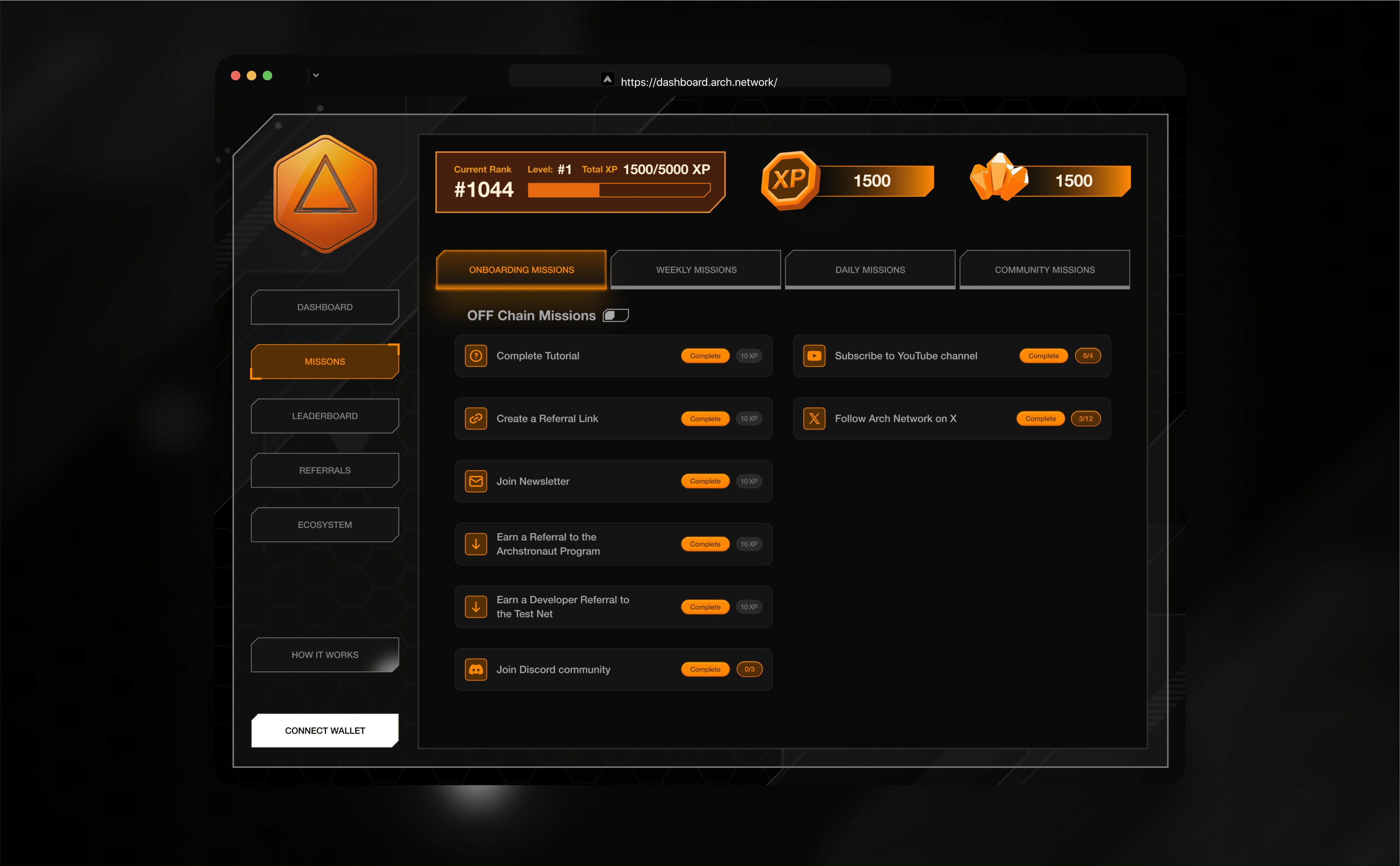Click the 0/3 badge on Discord mission
Viewport: 1400px width, 866px height.
[x=749, y=669]
